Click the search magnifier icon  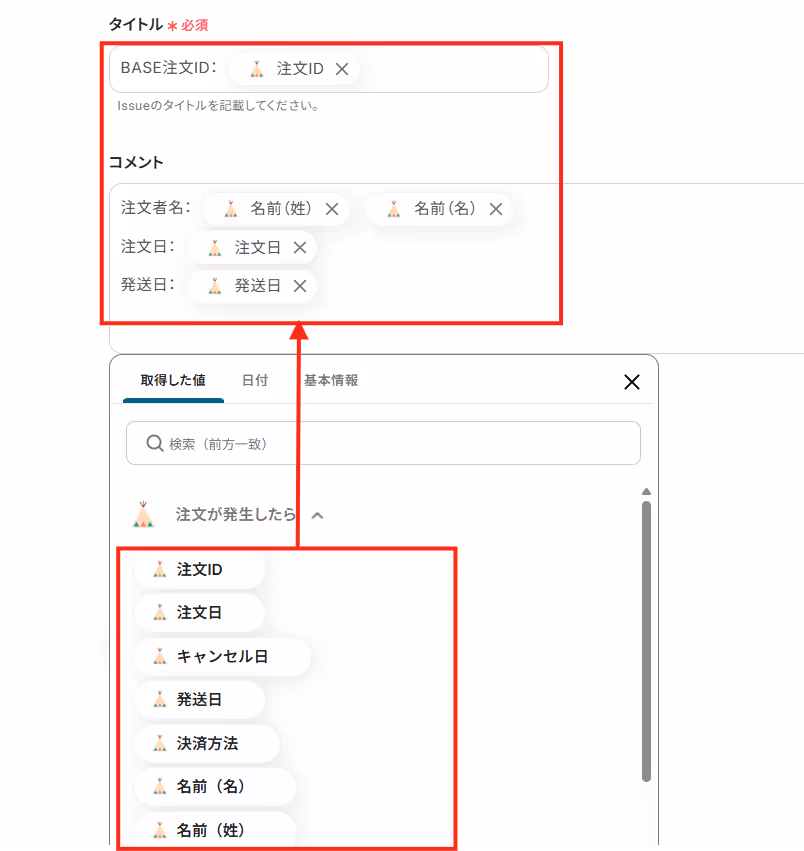[x=155, y=443]
